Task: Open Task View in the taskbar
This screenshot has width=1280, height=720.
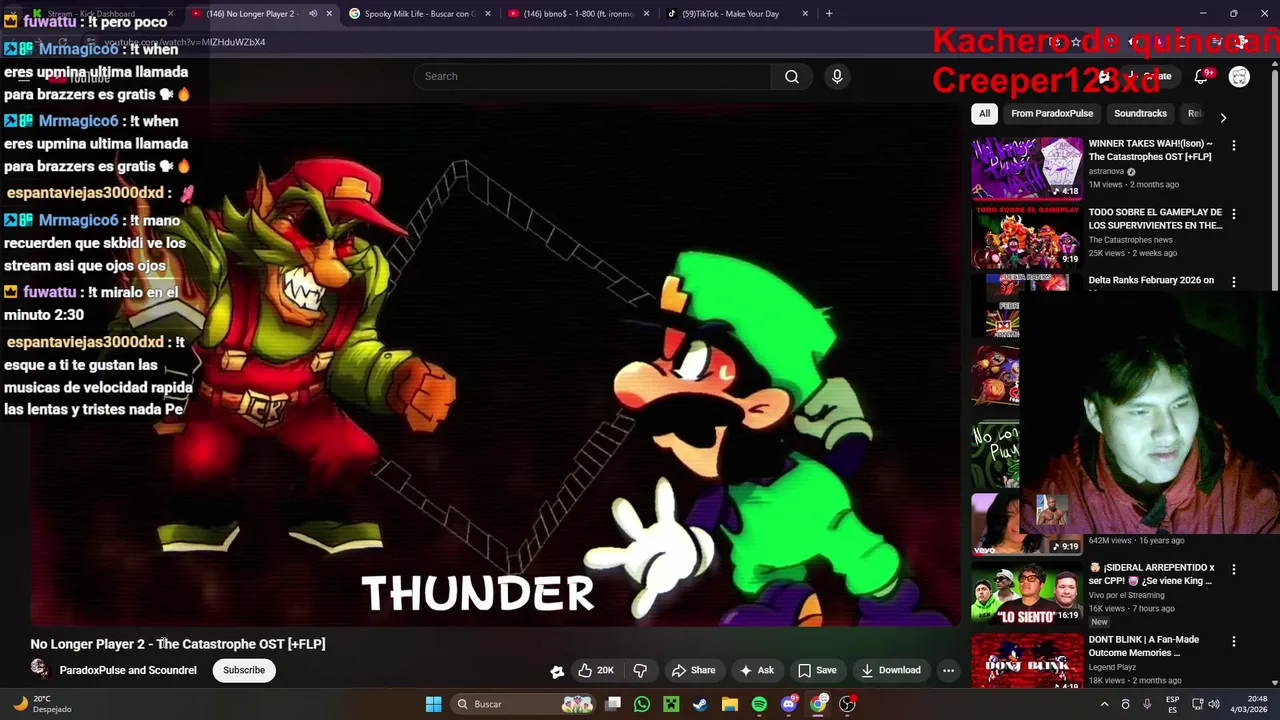Action: click(x=613, y=704)
